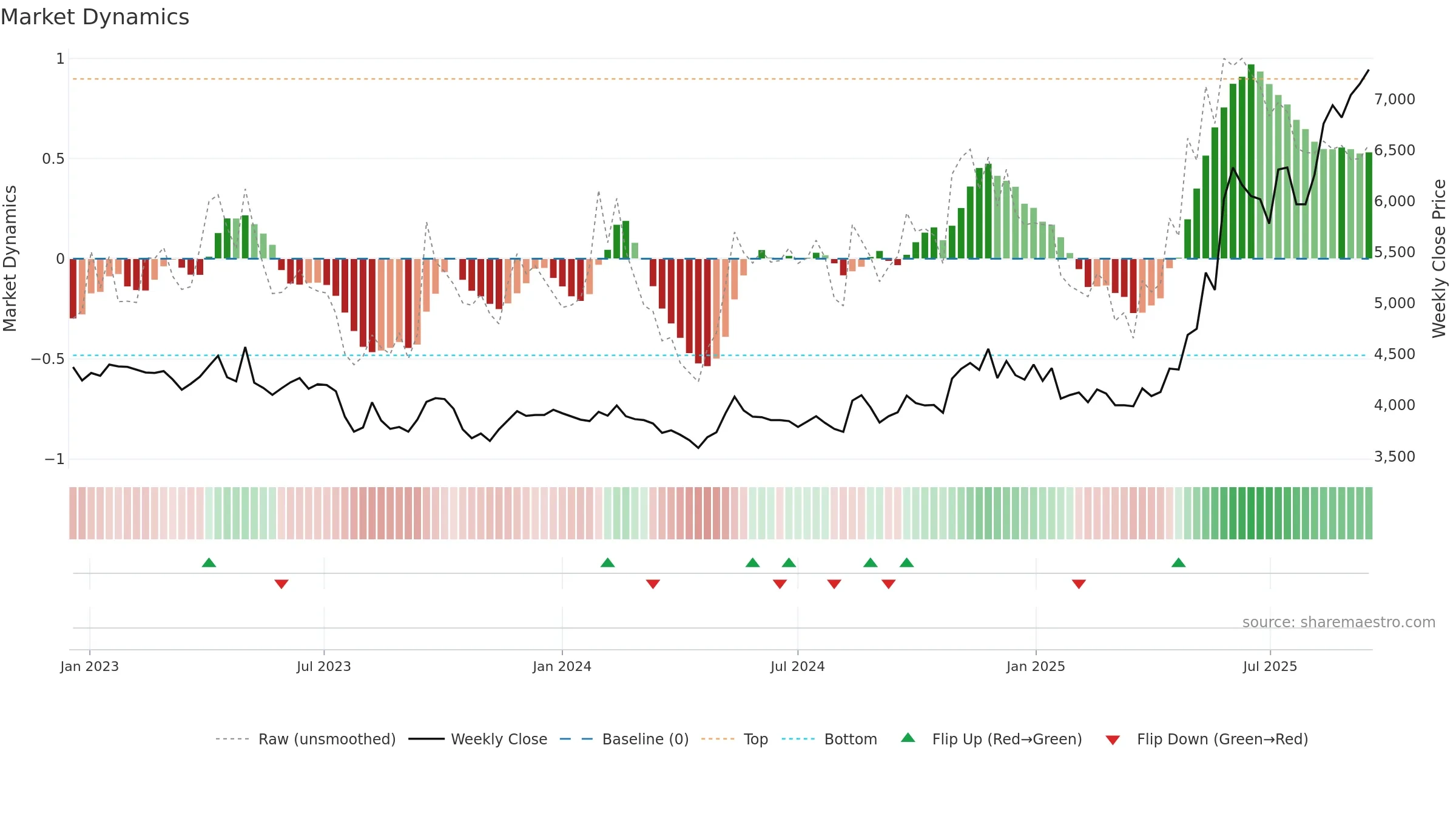Click the Jan 2024 axis label
Image resolution: width=1456 pixels, height=819 pixels.
coord(562,666)
